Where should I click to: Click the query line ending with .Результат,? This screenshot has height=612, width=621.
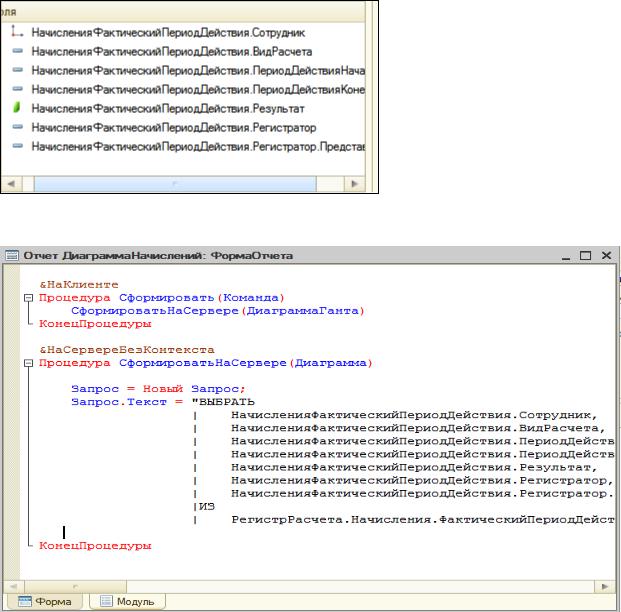click(414, 467)
